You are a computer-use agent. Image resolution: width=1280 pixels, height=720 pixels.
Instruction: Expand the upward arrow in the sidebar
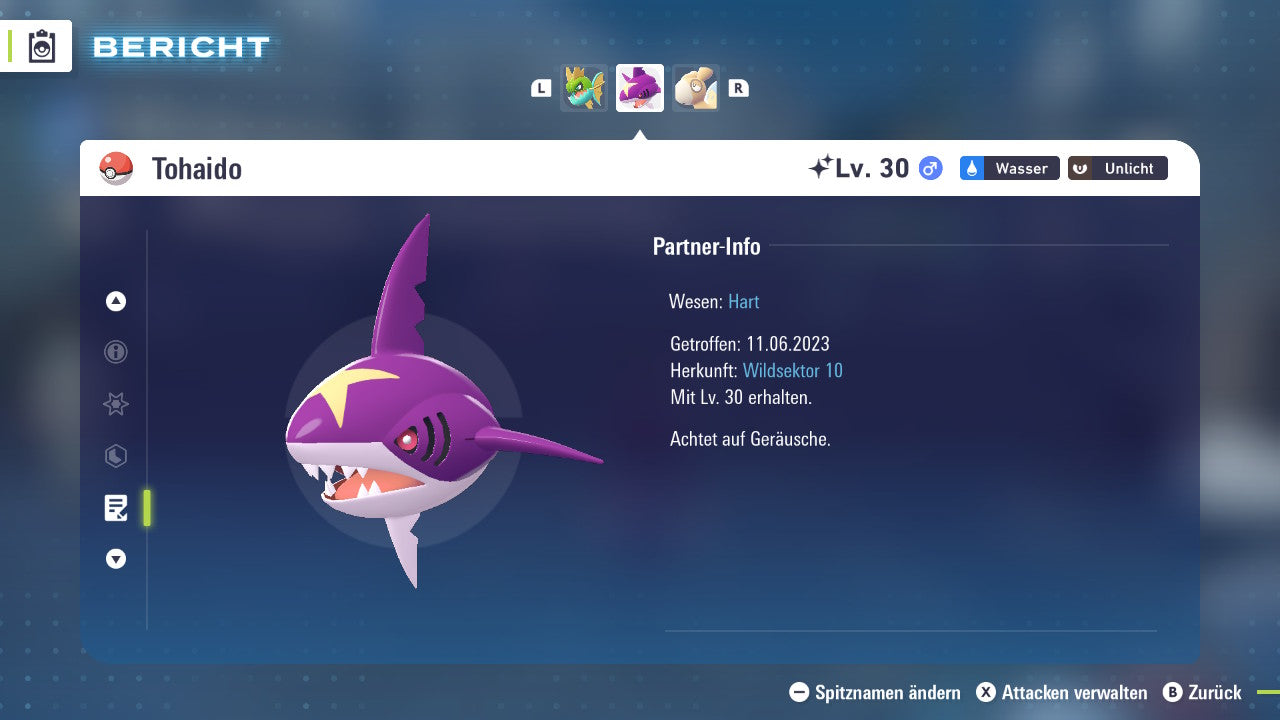click(x=115, y=301)
